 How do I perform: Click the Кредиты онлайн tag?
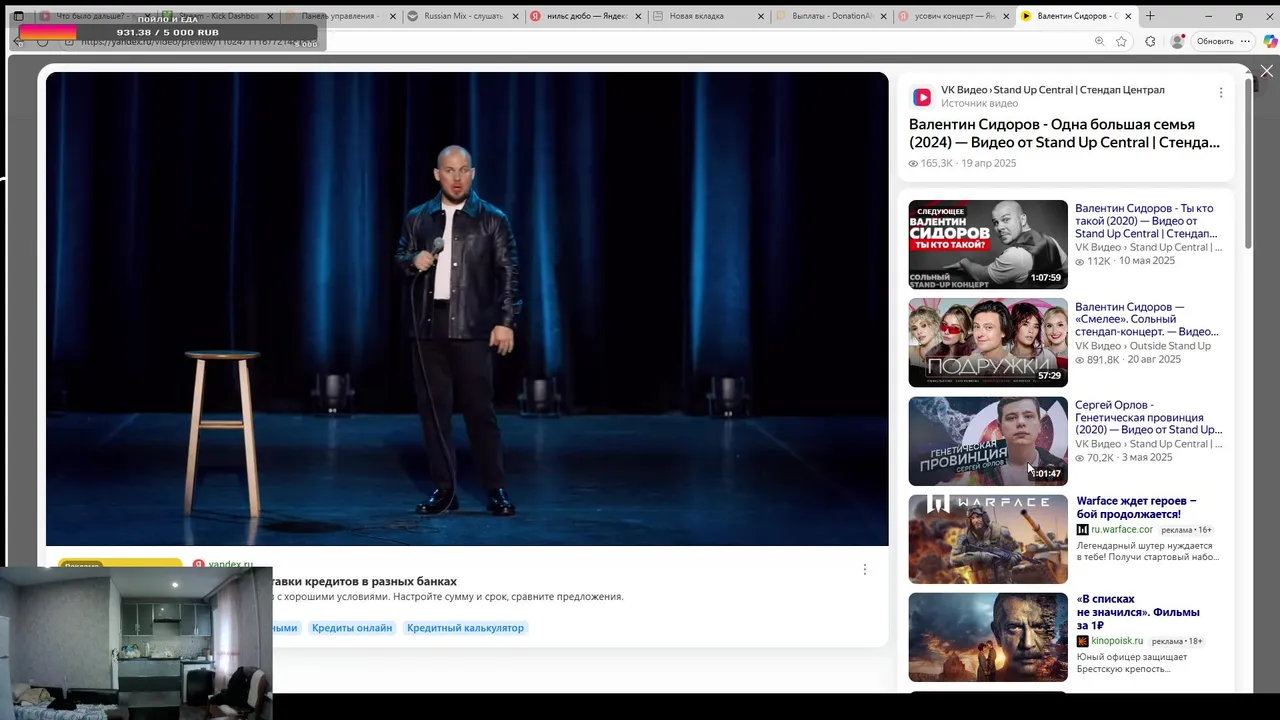[352, 628]
